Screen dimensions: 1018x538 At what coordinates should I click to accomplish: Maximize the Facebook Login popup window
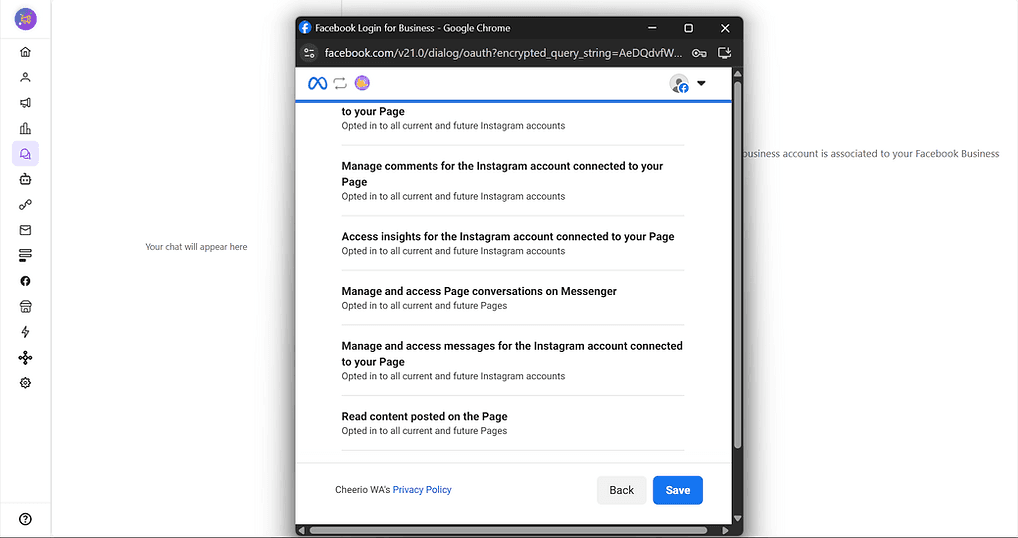688,28
